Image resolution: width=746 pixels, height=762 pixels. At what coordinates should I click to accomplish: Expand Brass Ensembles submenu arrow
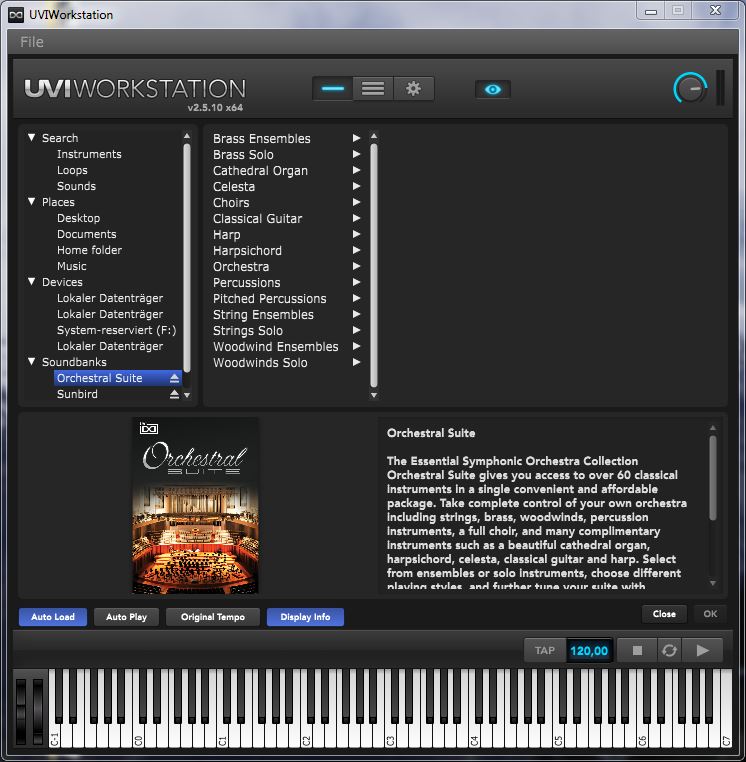tap(356, 138)
